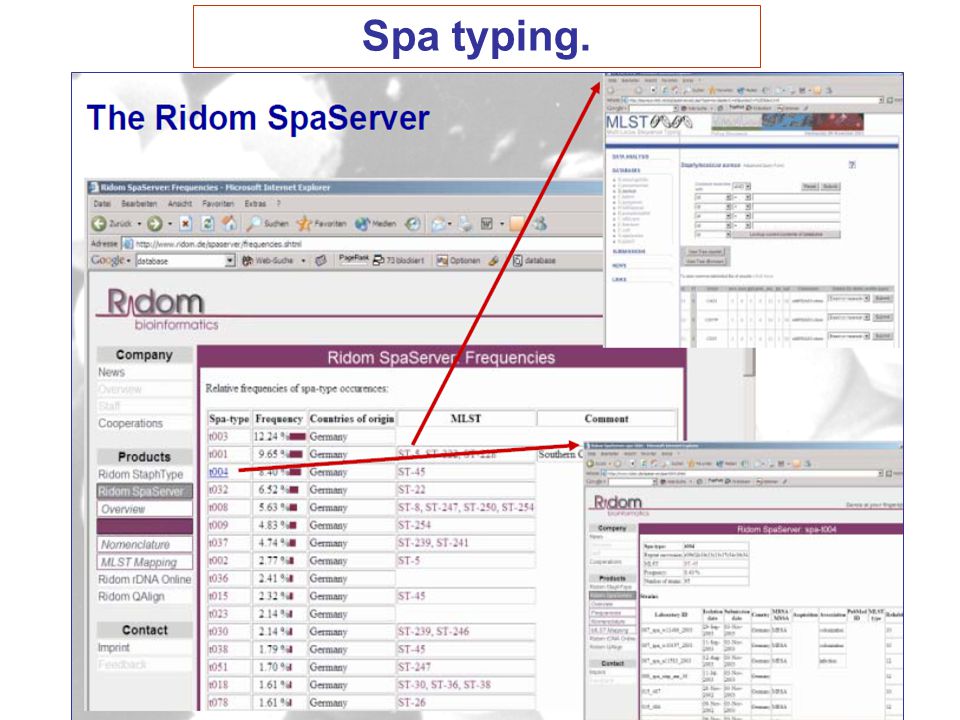Click ST-254 in the t009 row
The image size is (960, 720).
tap(414, 525)
